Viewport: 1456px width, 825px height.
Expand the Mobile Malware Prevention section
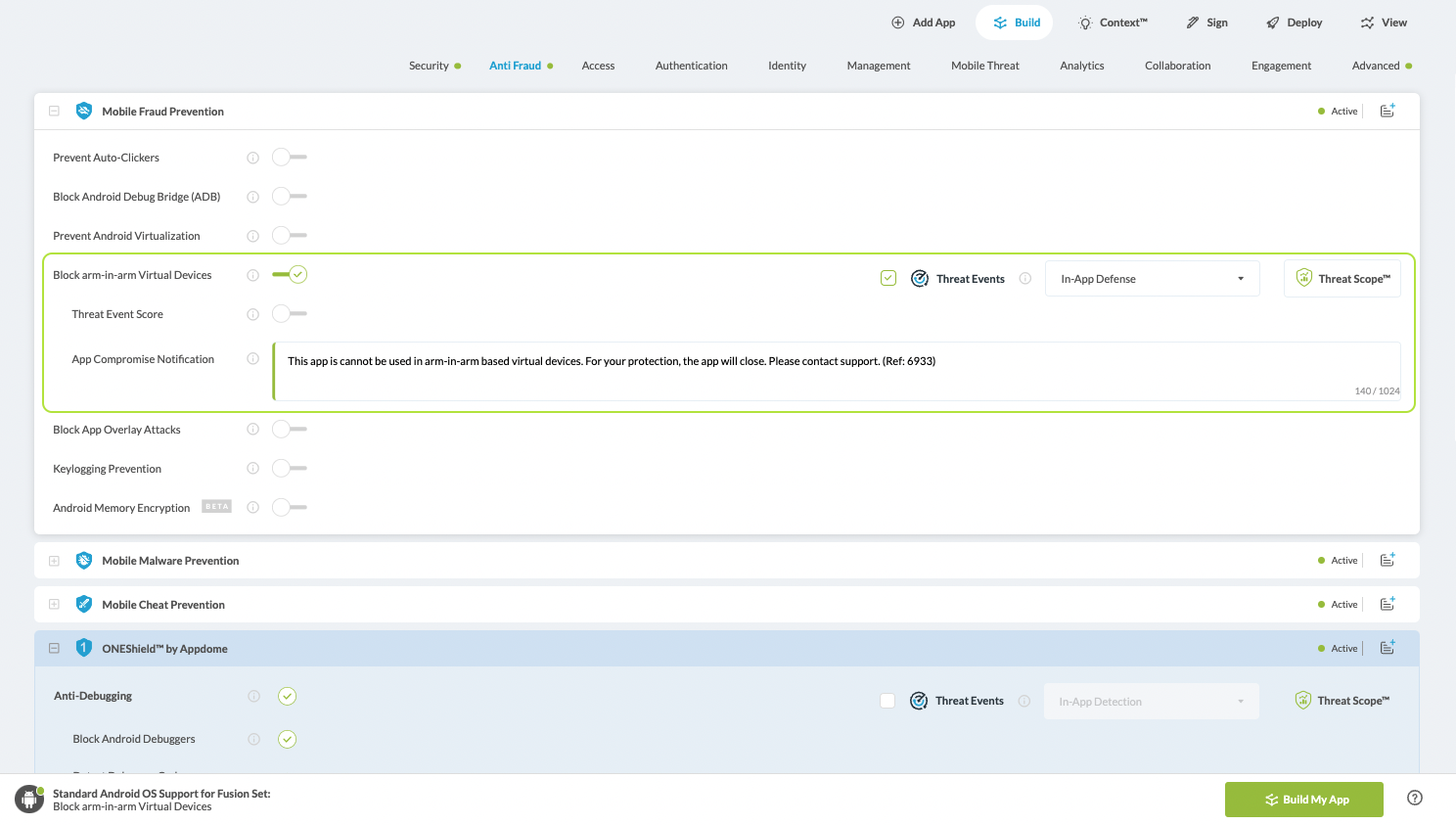(x=55, y=561)
